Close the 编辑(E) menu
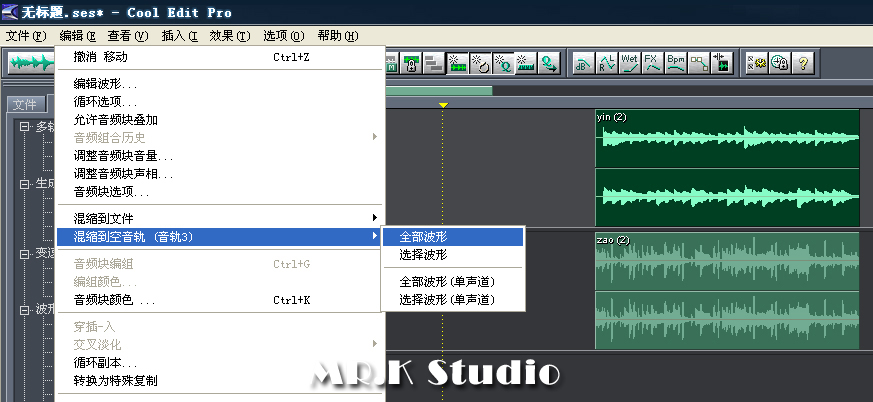The height and width of the screenshot is (402, 873). (x=78, y=36)
